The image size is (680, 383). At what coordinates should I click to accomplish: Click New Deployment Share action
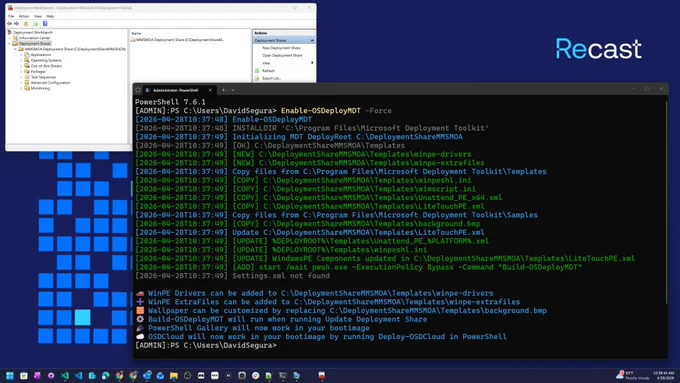281,48
